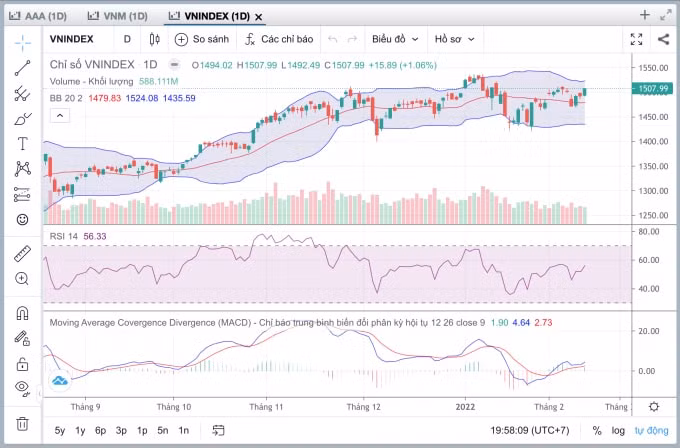Collapse the indicator legend with chevron

pos(60,116)
